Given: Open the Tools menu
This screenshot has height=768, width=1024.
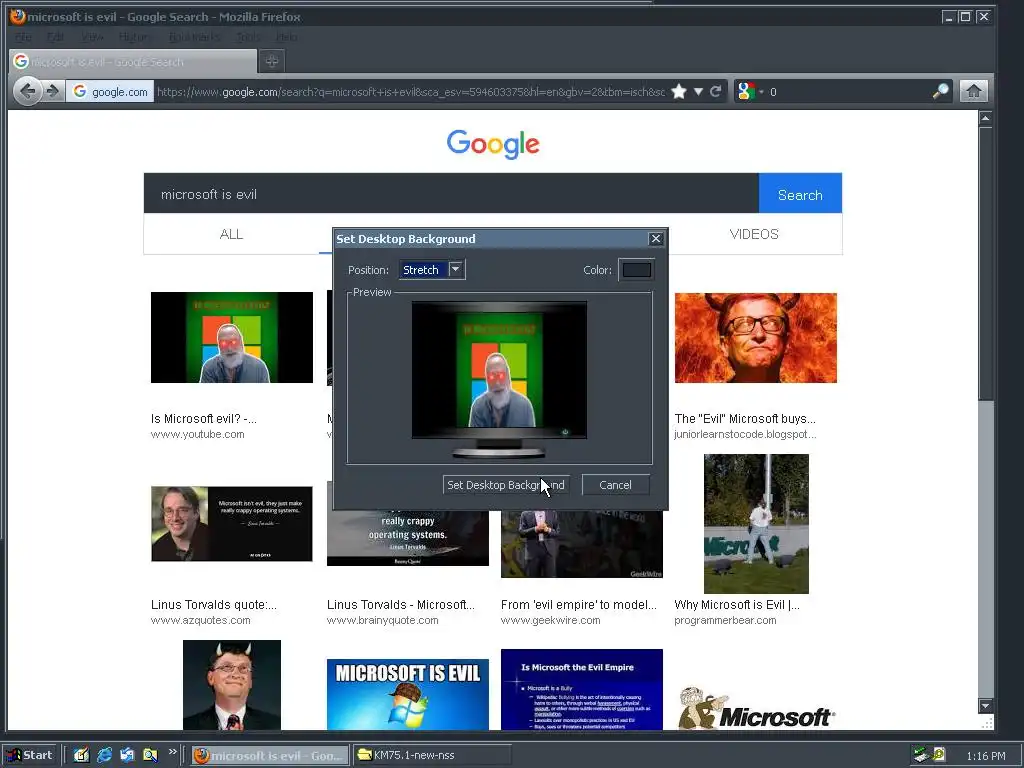Looking at the screenshot, I should (x=248, y=37).
